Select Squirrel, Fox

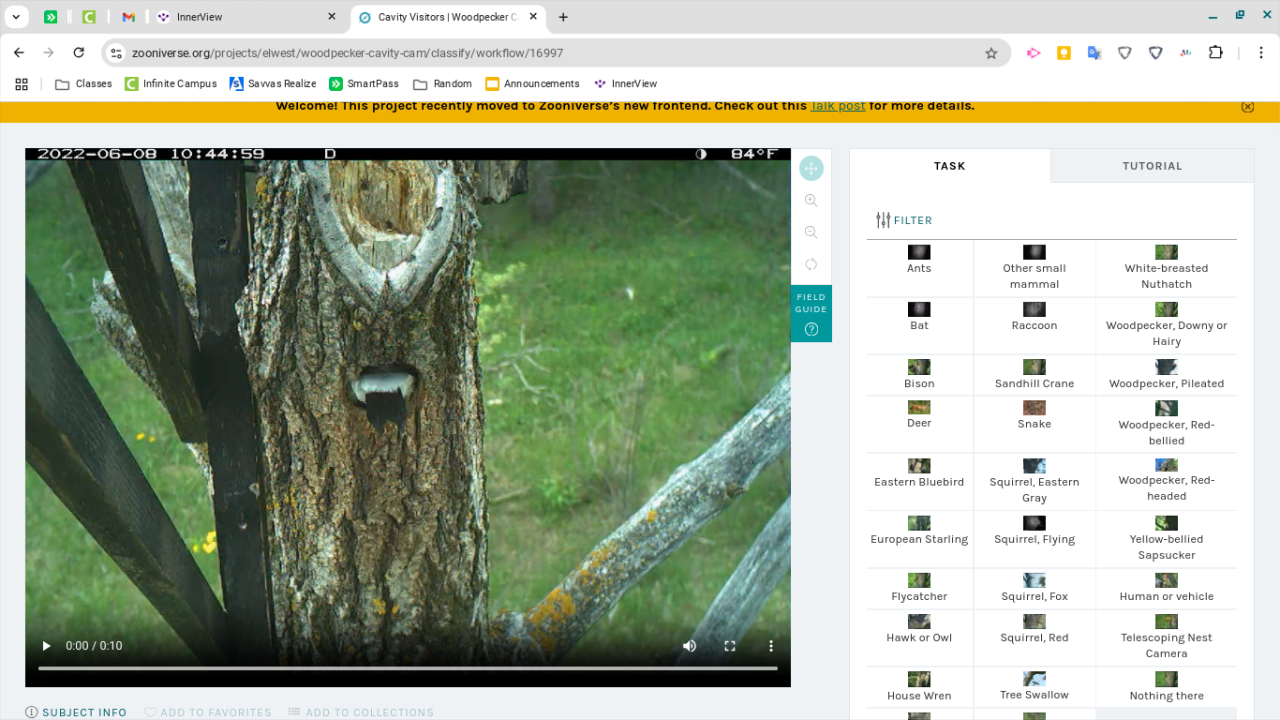coord(1034,588)
